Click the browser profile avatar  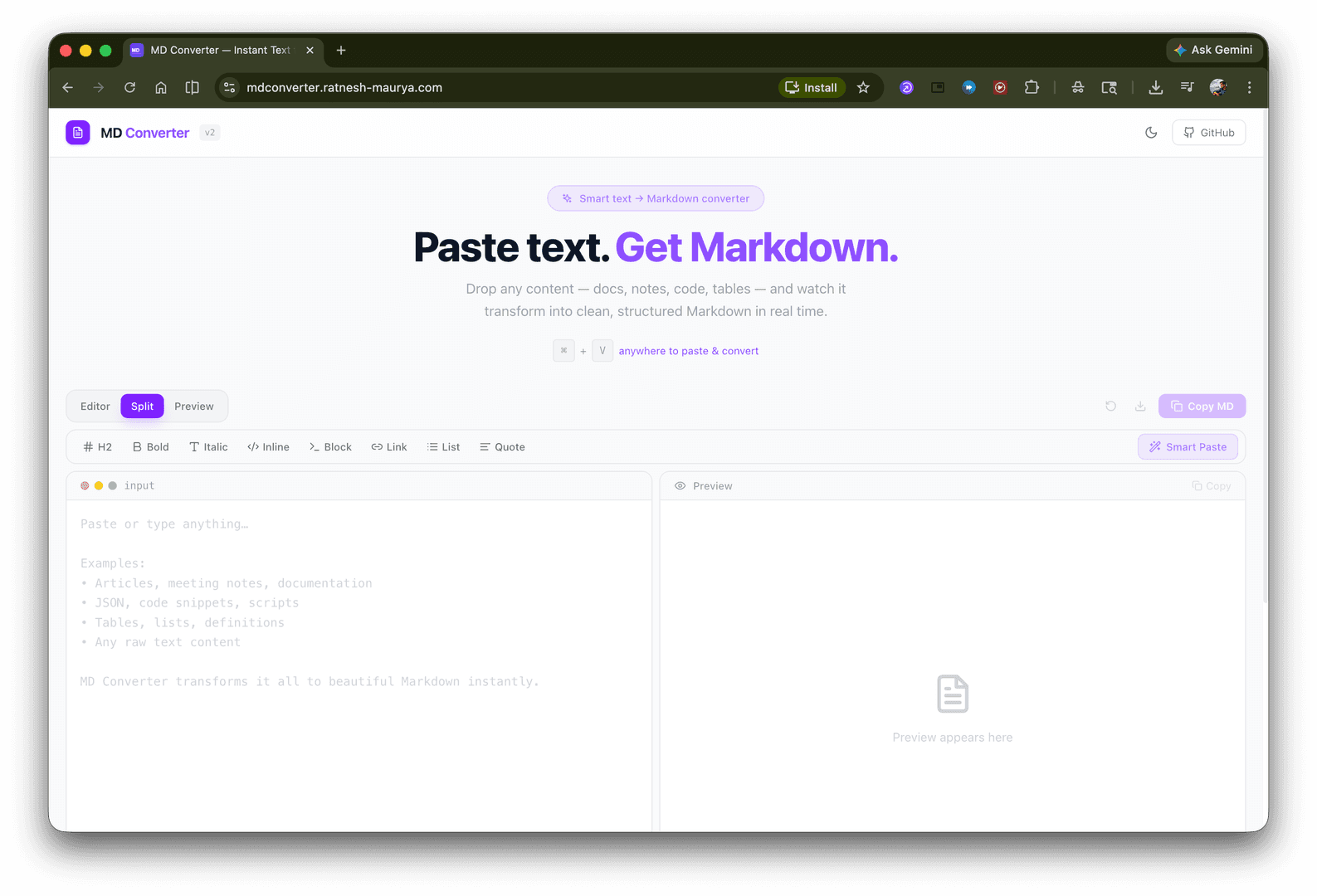point(1218,87)
